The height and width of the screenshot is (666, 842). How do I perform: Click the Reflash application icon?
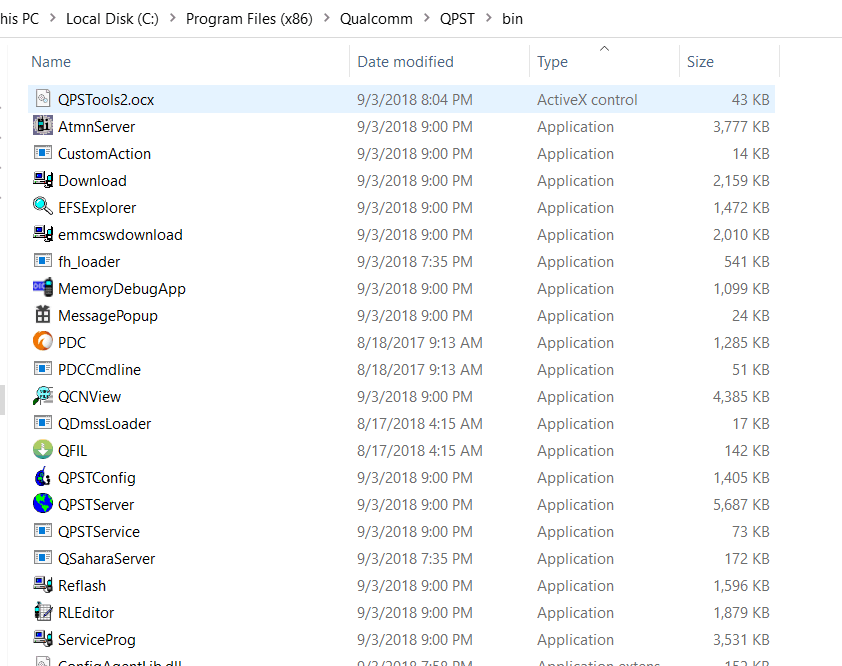[x=42, y=585]
